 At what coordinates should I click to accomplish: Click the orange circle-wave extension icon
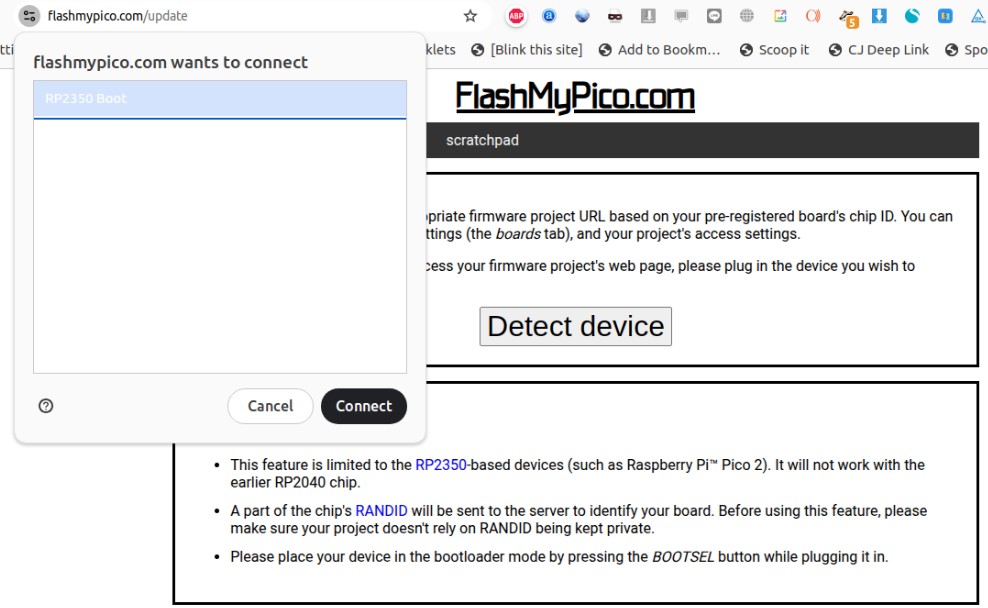point(813,16)
